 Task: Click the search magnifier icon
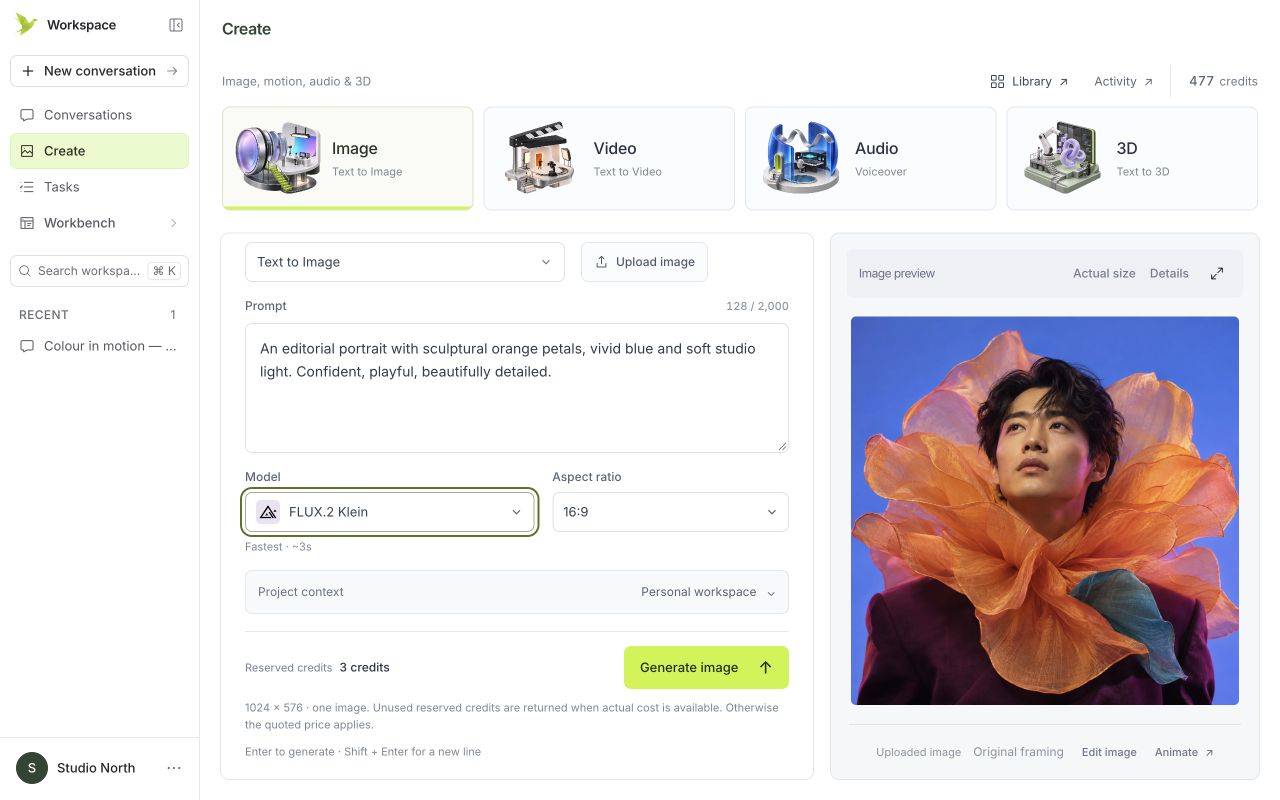[x=26, y=271]
